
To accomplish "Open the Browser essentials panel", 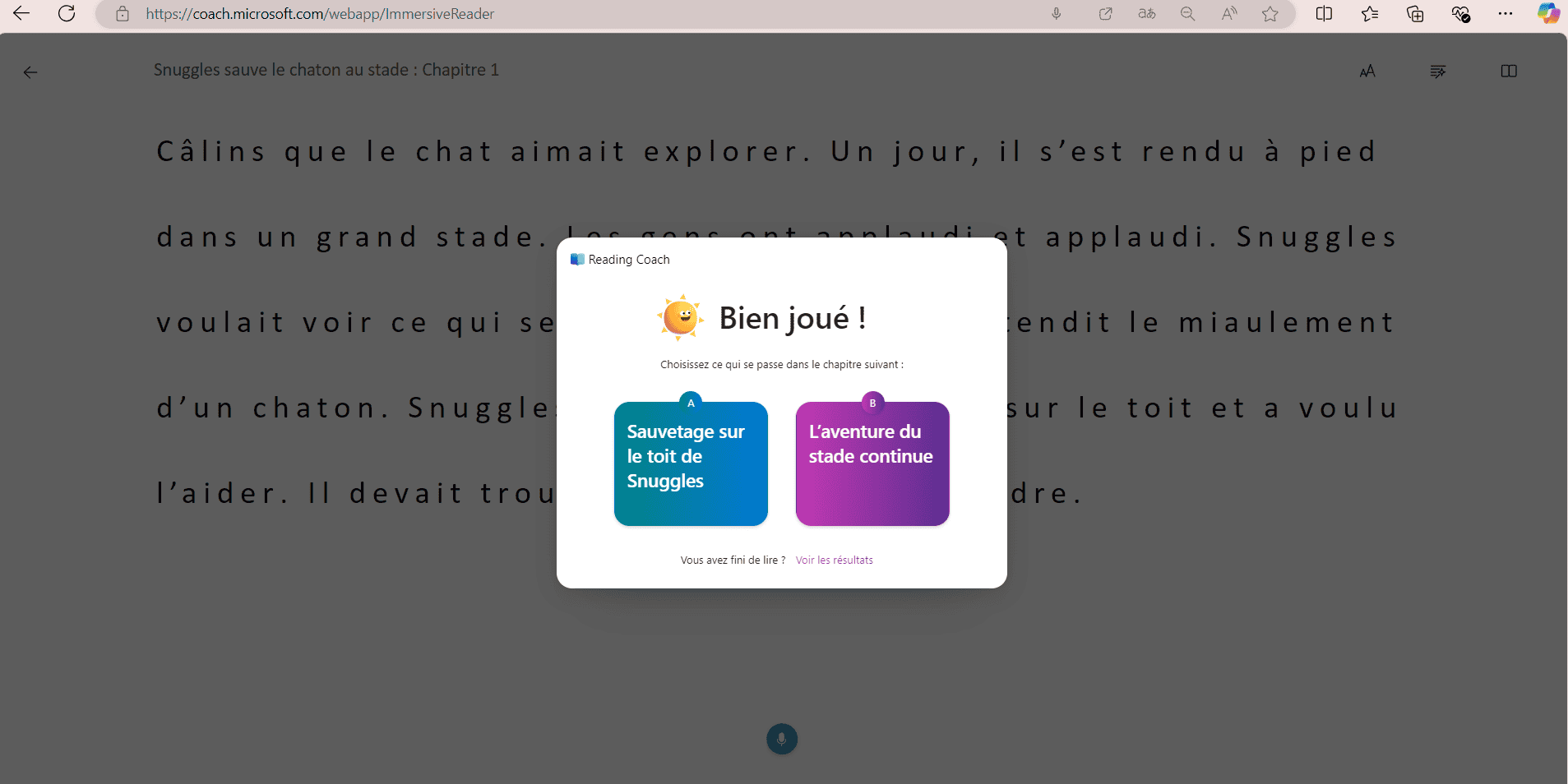I will point(1462,14).
